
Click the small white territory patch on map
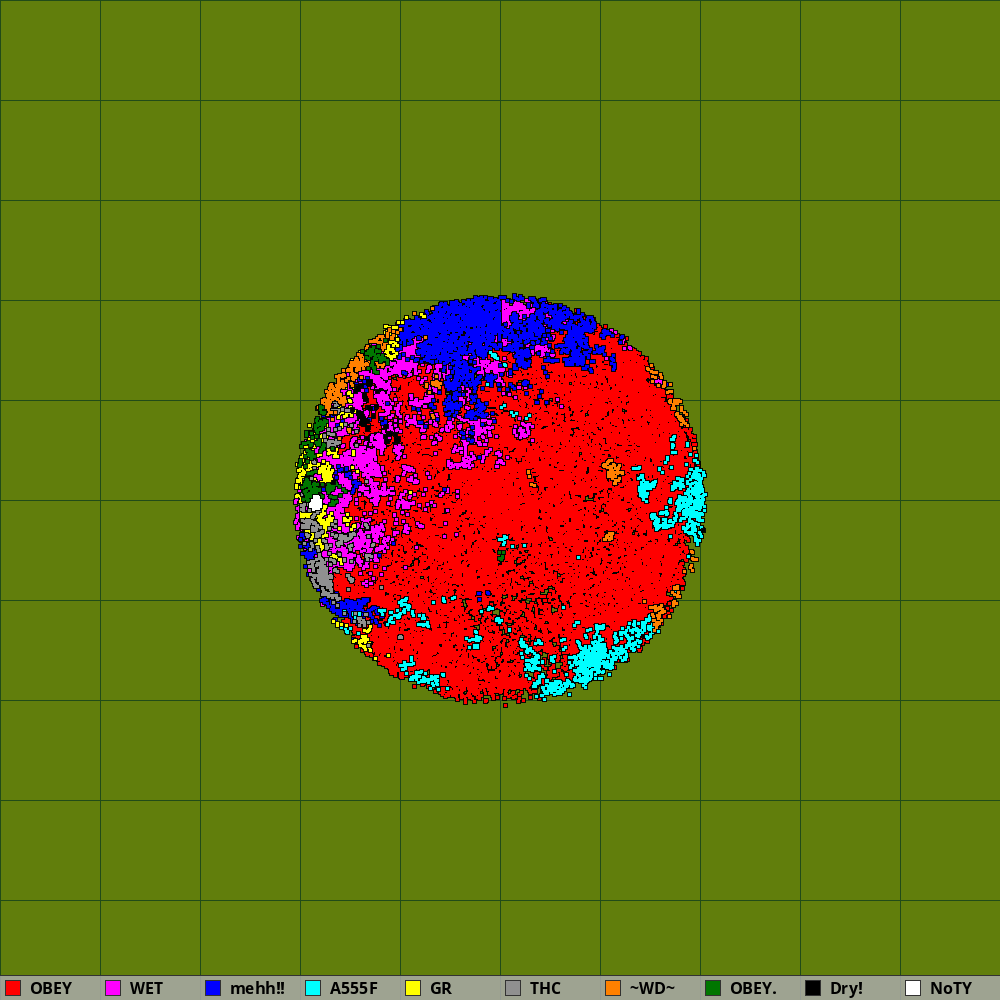(316, 502)
